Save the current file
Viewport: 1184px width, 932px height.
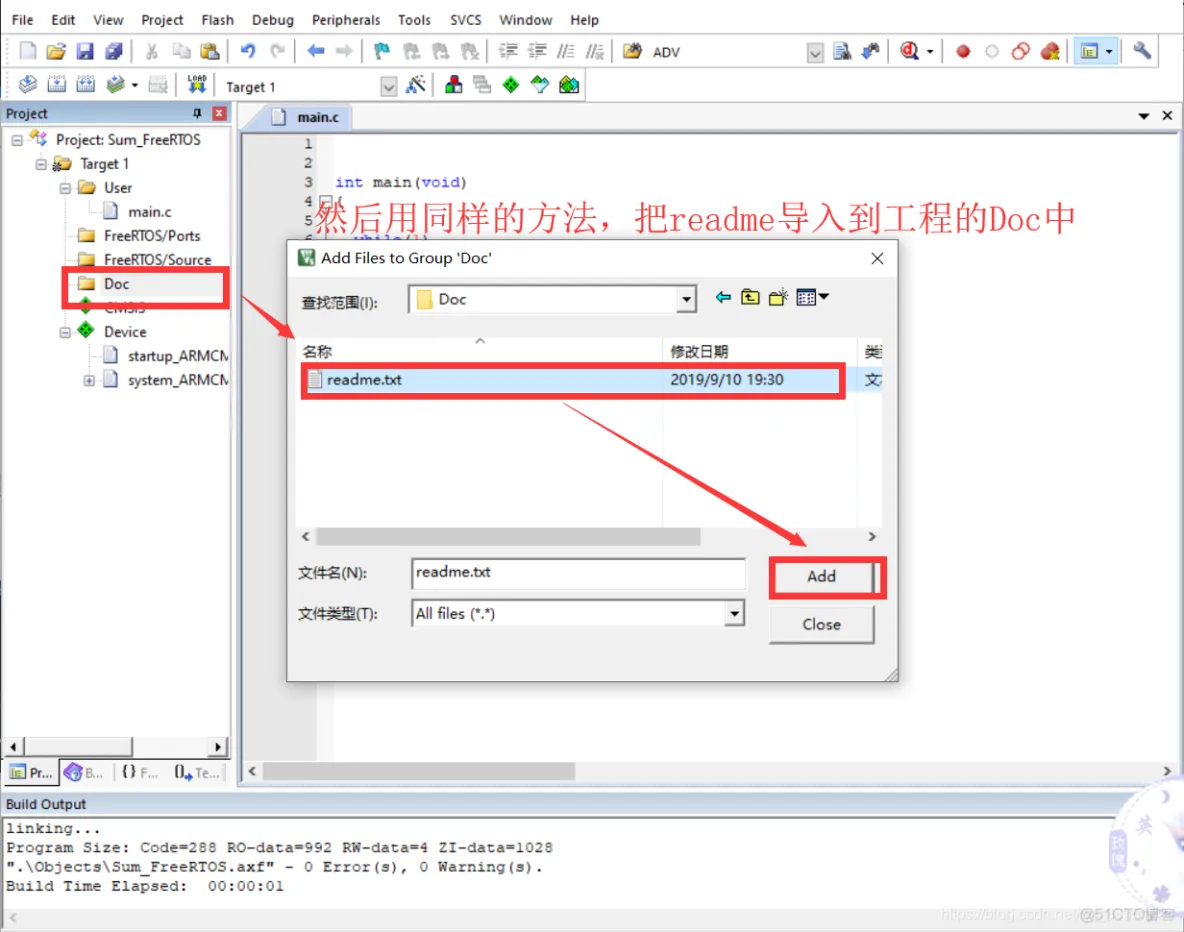[x=85, y=51]
